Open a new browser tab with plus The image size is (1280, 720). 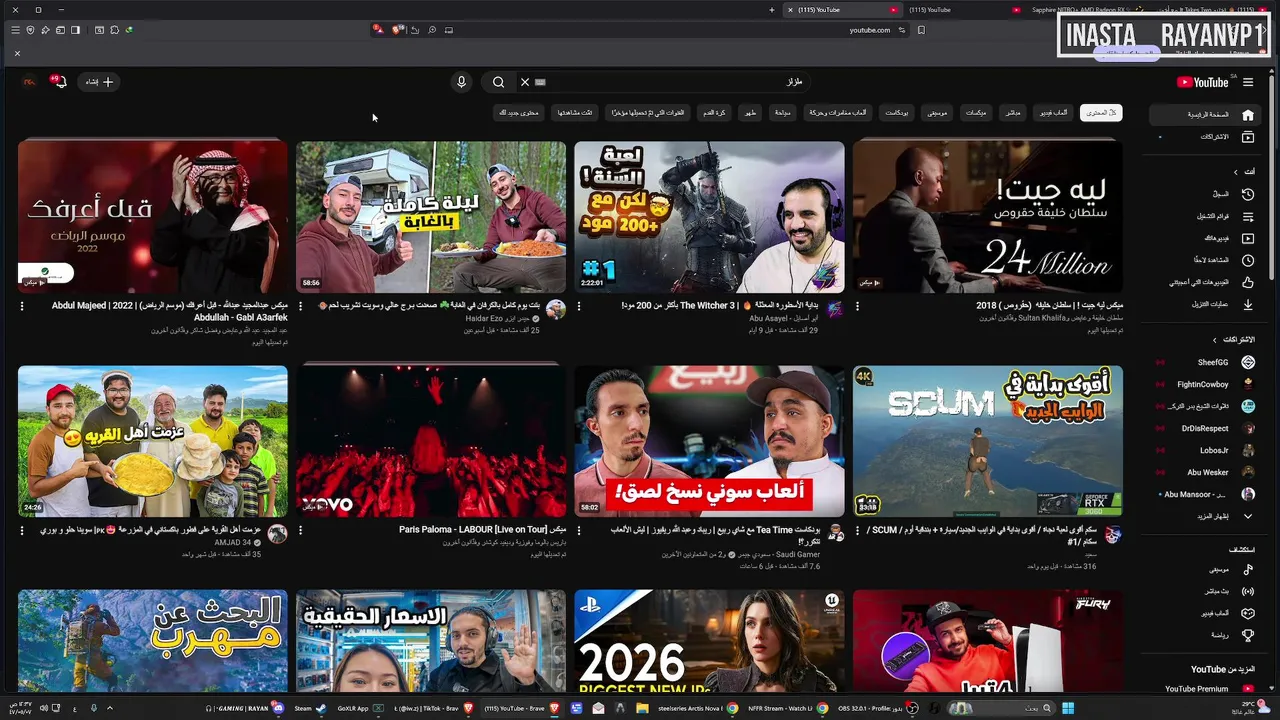point(771,10)
